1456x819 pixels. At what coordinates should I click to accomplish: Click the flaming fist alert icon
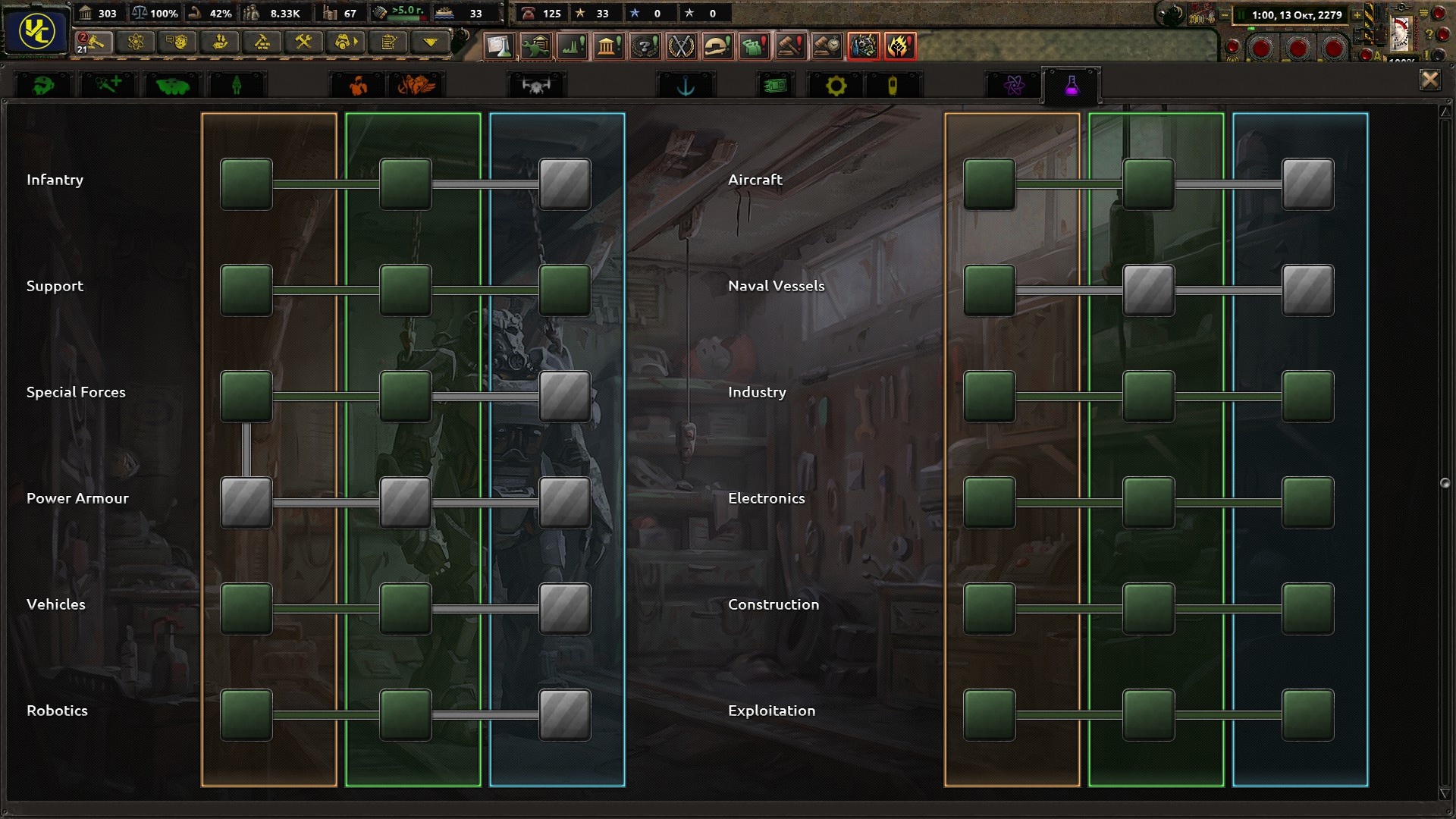[x=899, y=46]
